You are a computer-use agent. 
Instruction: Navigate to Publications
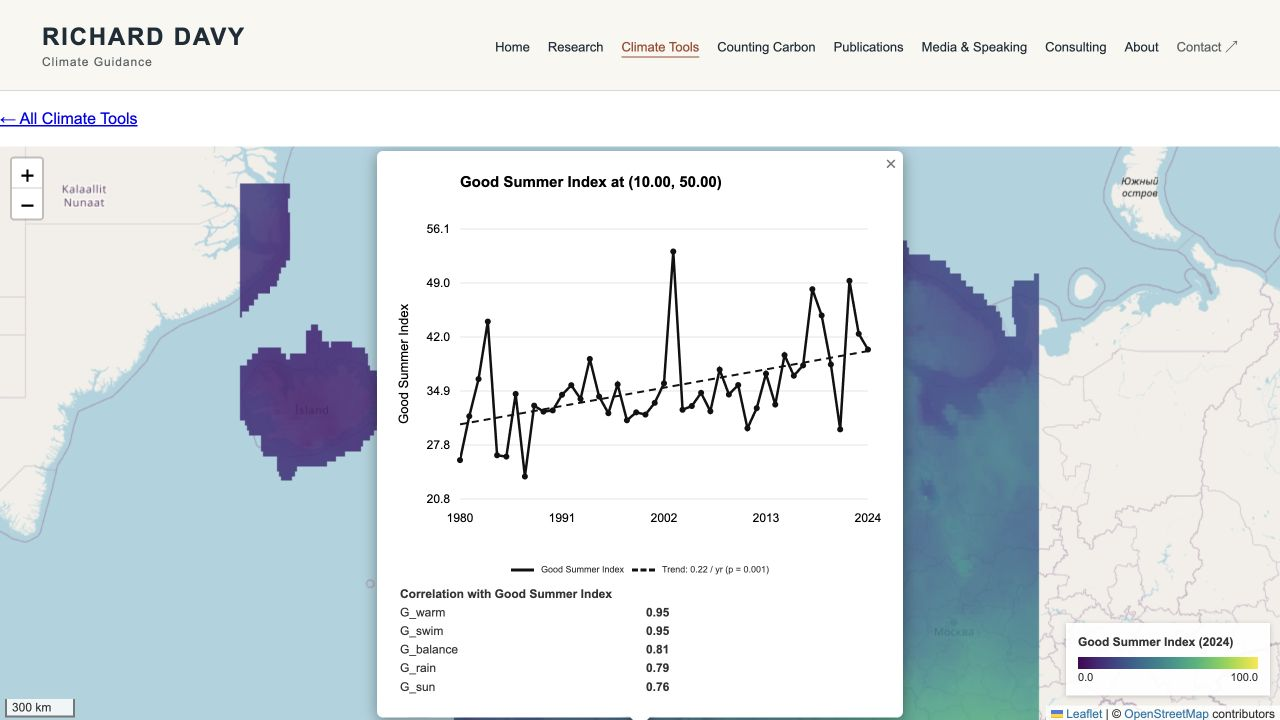click(868, 47)
